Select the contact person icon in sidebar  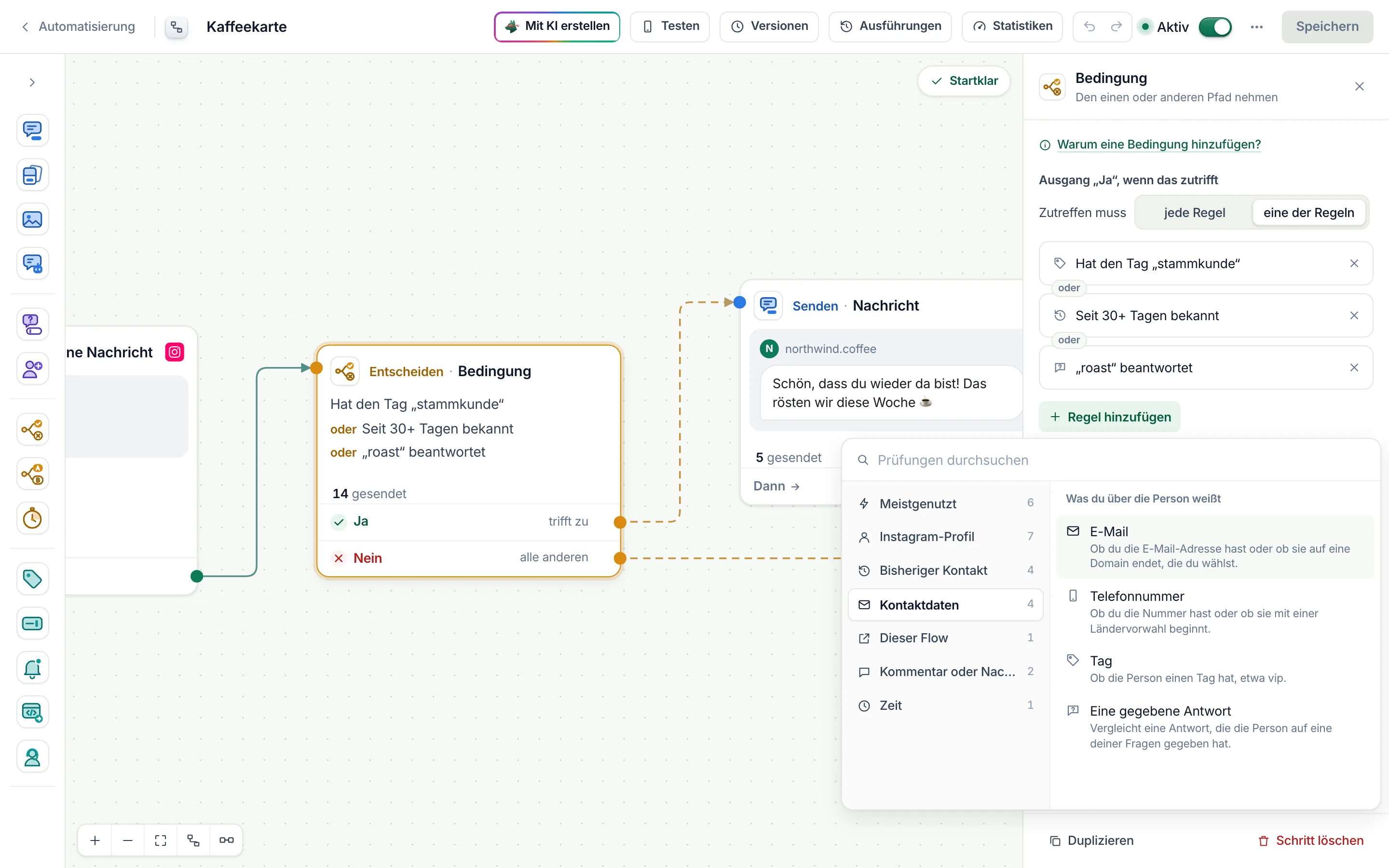(x=32, y=757)
